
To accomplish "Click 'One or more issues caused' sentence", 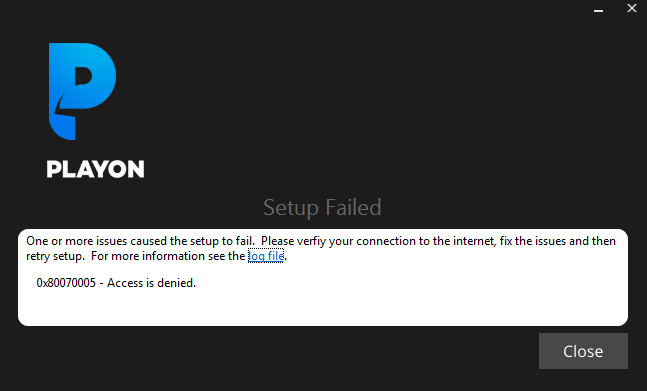I will 97,241.
